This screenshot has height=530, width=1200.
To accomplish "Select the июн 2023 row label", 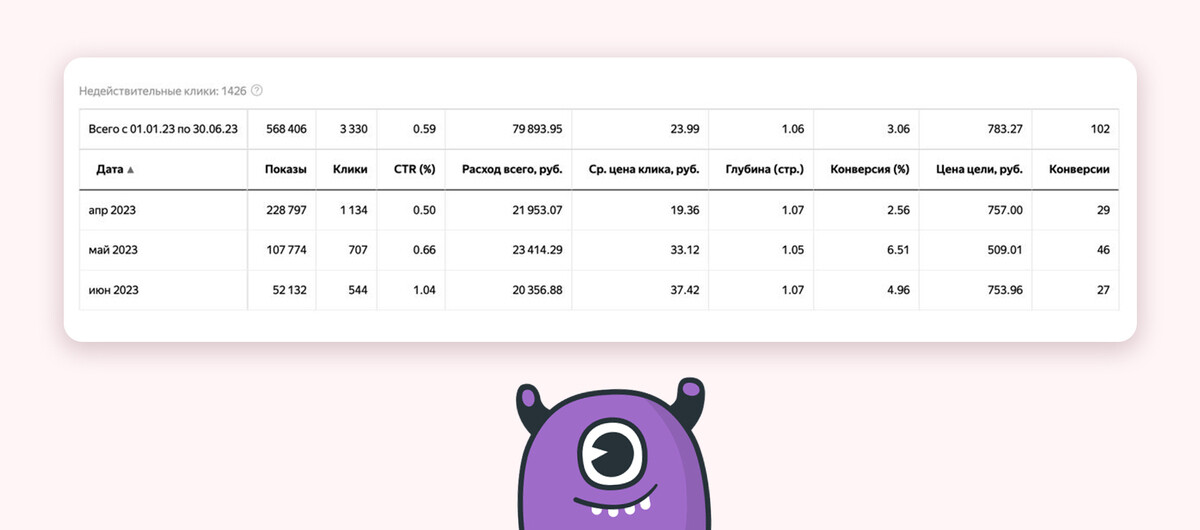I will tap(114, 290).
